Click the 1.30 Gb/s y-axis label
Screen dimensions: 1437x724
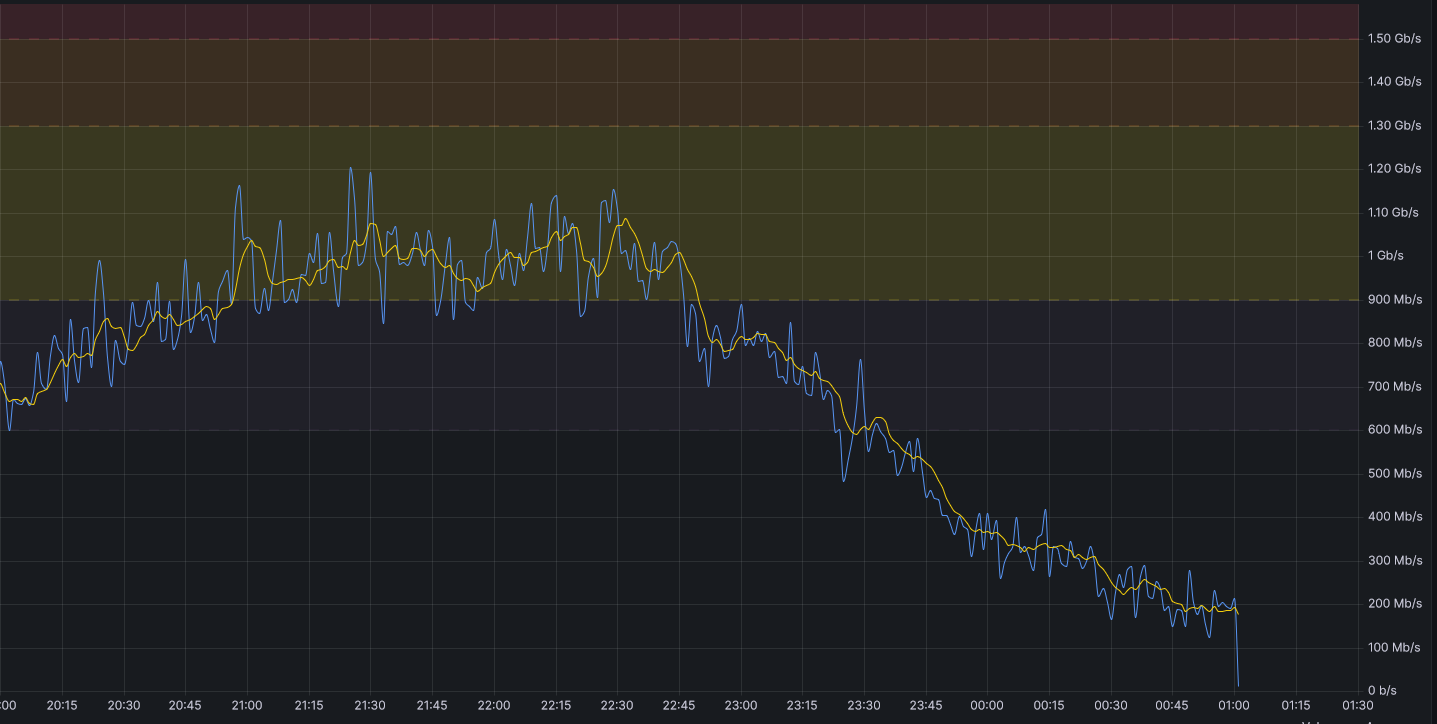tap(1394, 126)
